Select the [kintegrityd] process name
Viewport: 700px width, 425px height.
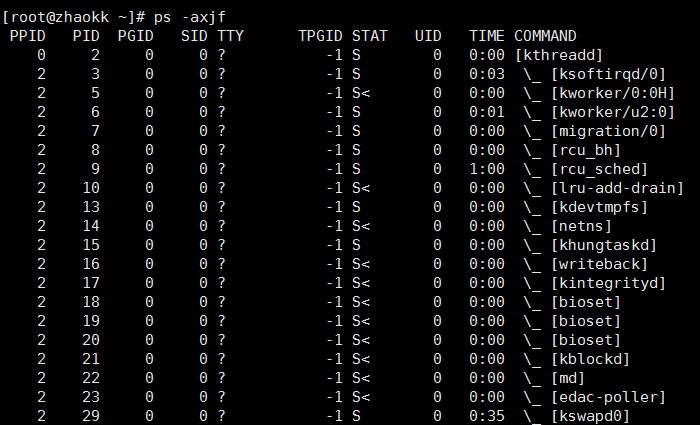pyautogui.click(x=608, y=283)
